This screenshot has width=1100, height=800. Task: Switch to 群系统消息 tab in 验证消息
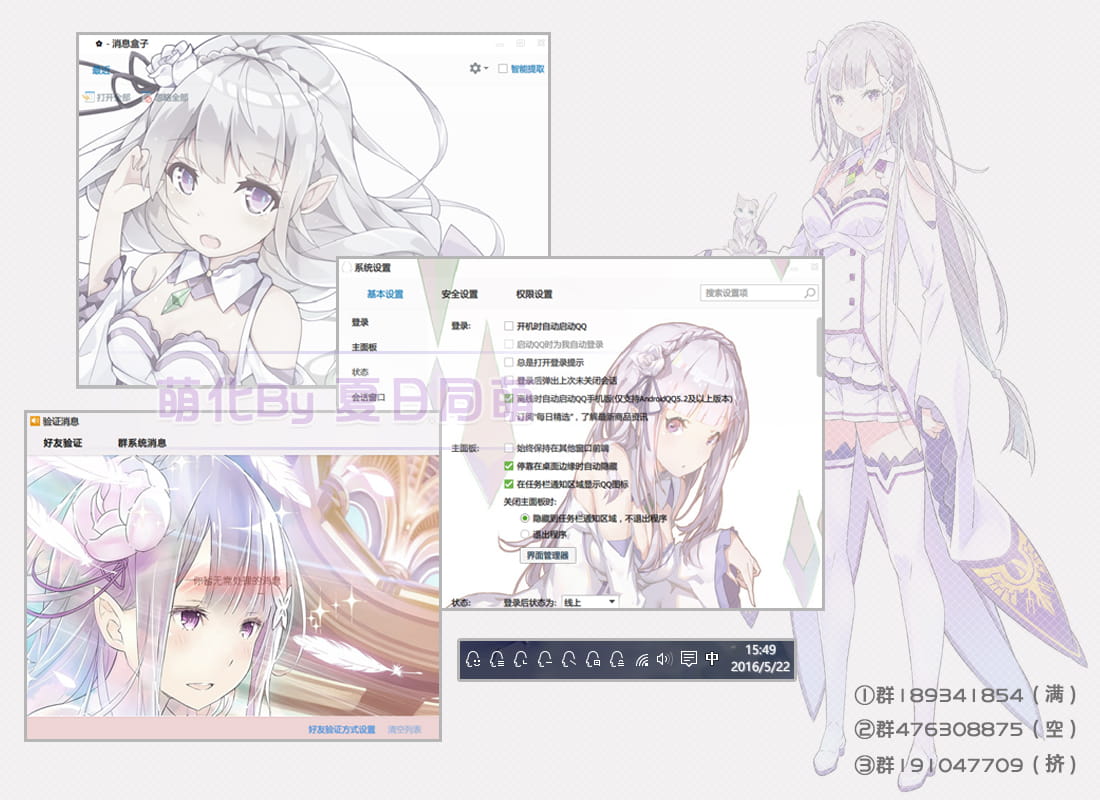coord(142,443)
